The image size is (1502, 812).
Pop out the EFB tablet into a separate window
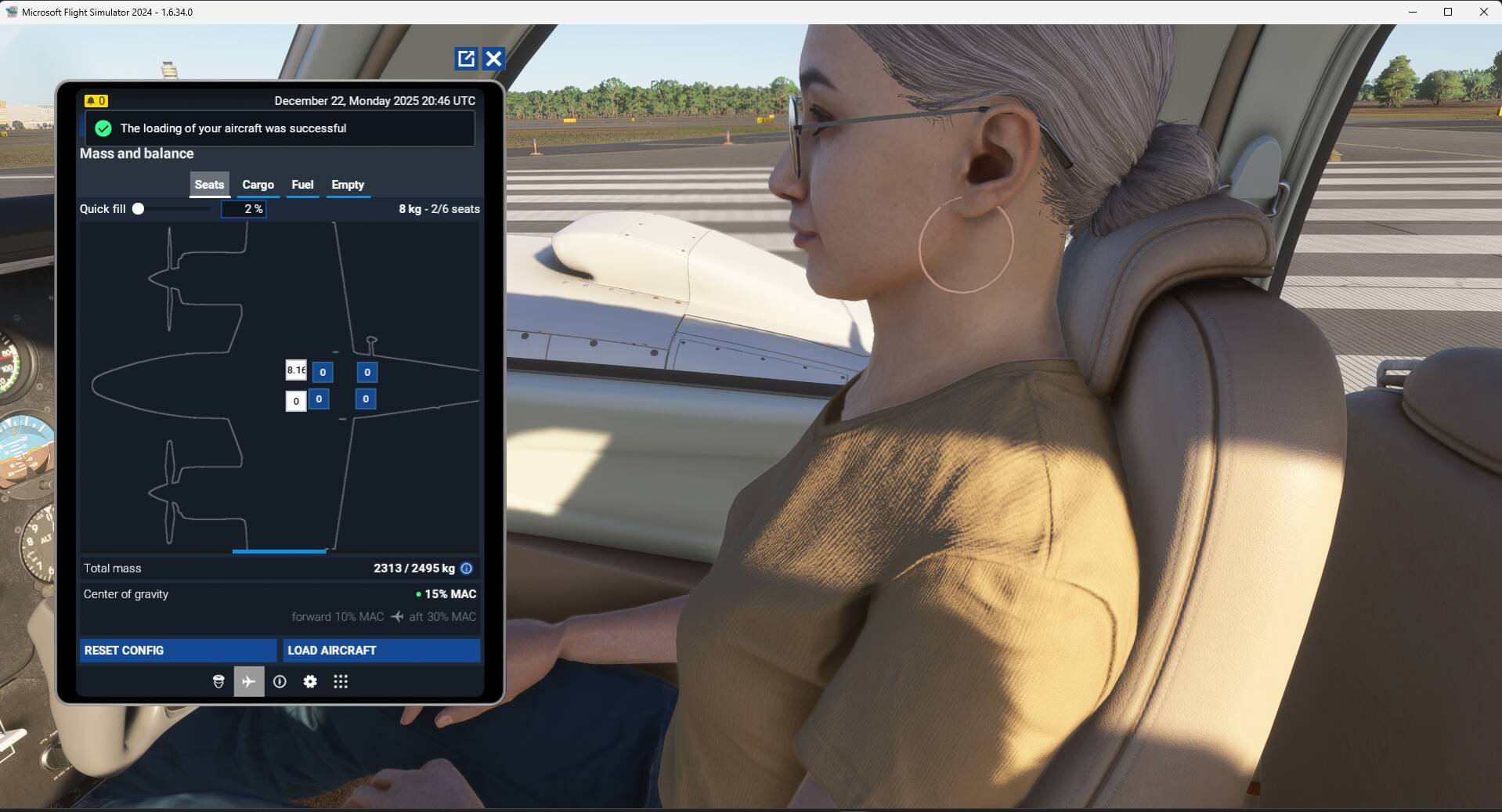[466, 59]
